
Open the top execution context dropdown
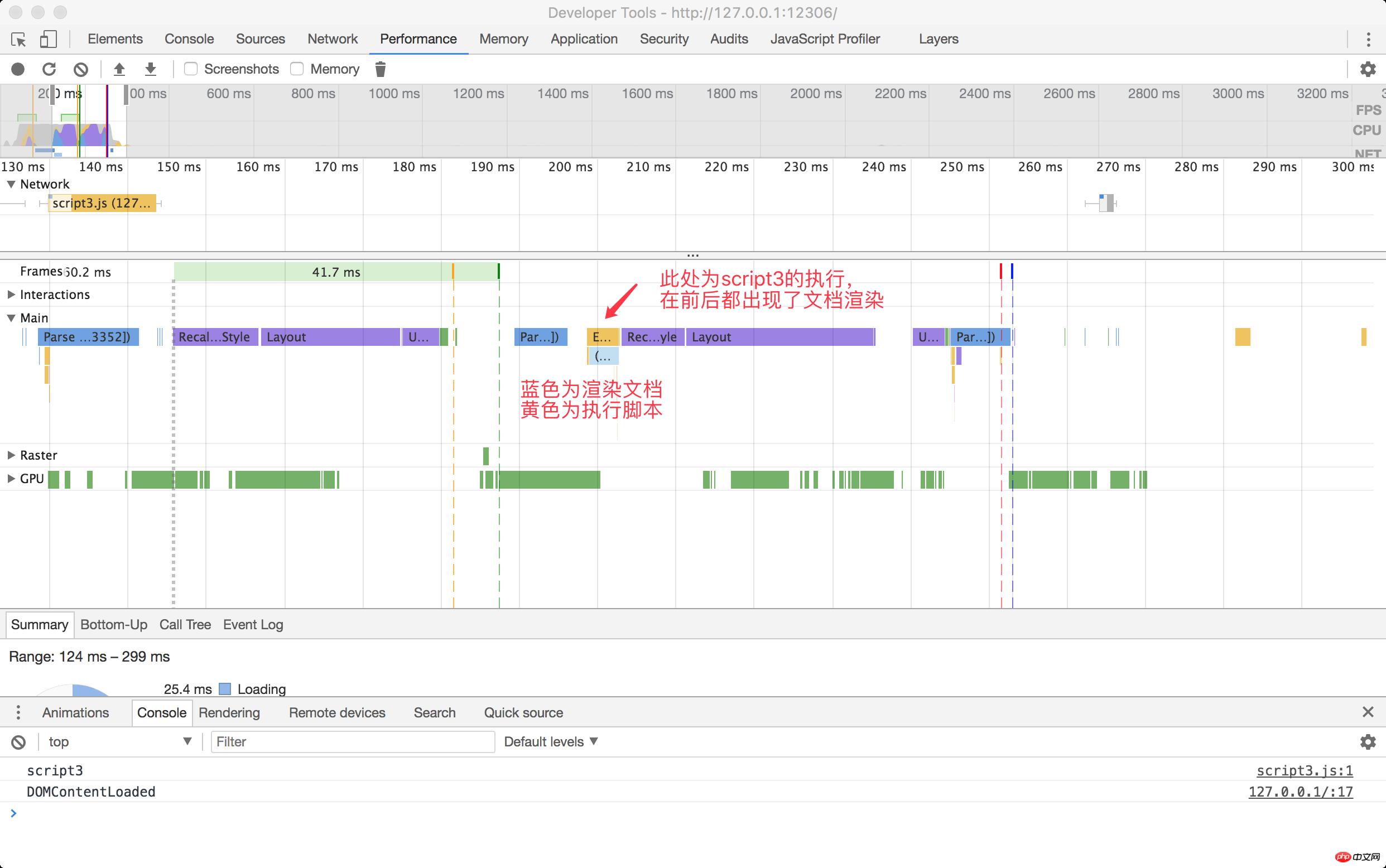pyautogui.click(x=120, y=742)
